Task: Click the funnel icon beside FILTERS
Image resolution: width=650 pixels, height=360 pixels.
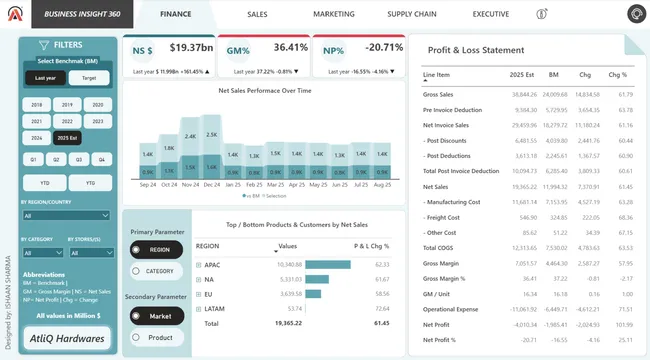Action: coord(44,45)
